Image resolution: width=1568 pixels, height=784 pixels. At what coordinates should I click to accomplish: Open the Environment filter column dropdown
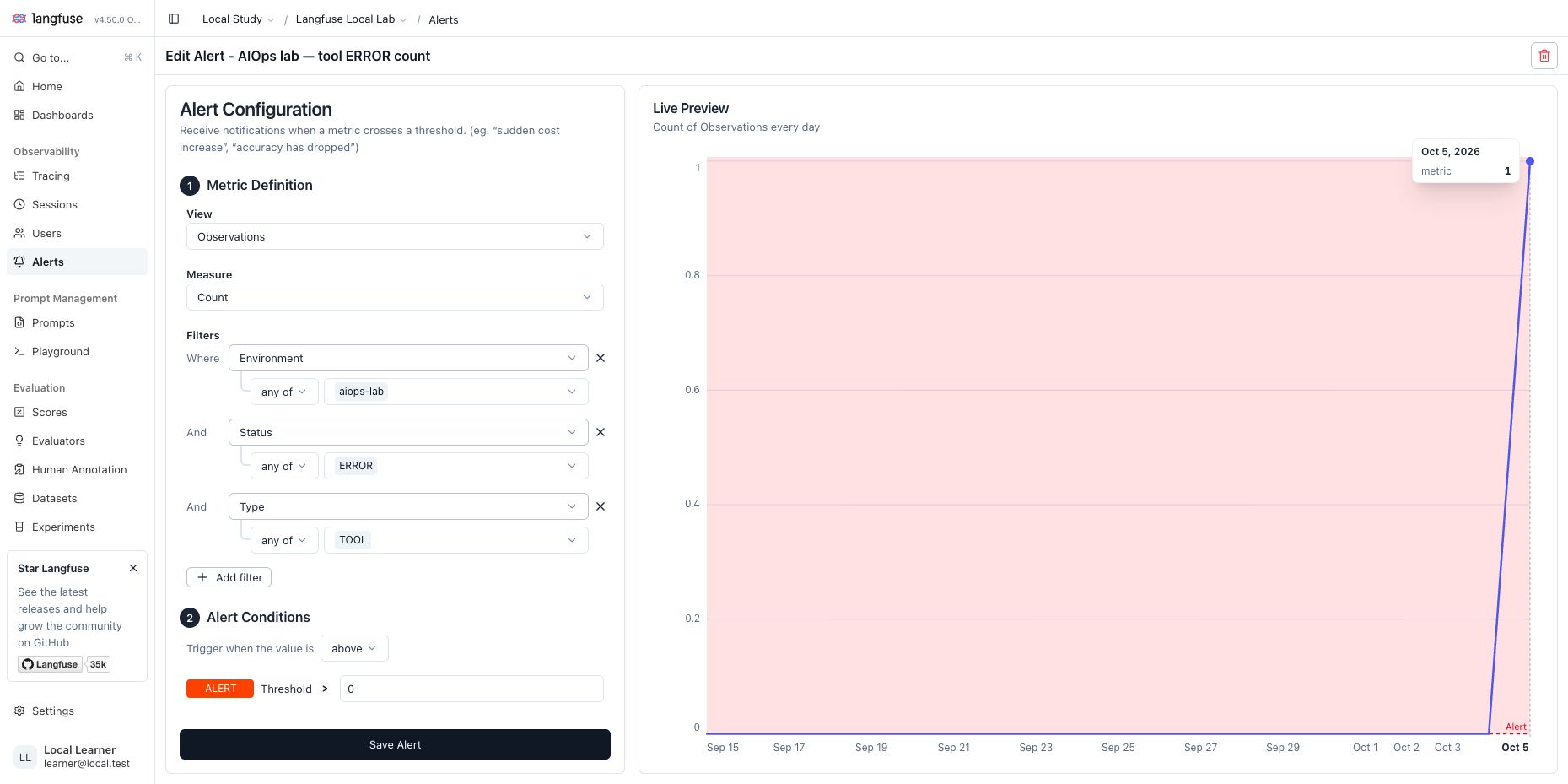[408, 358]
